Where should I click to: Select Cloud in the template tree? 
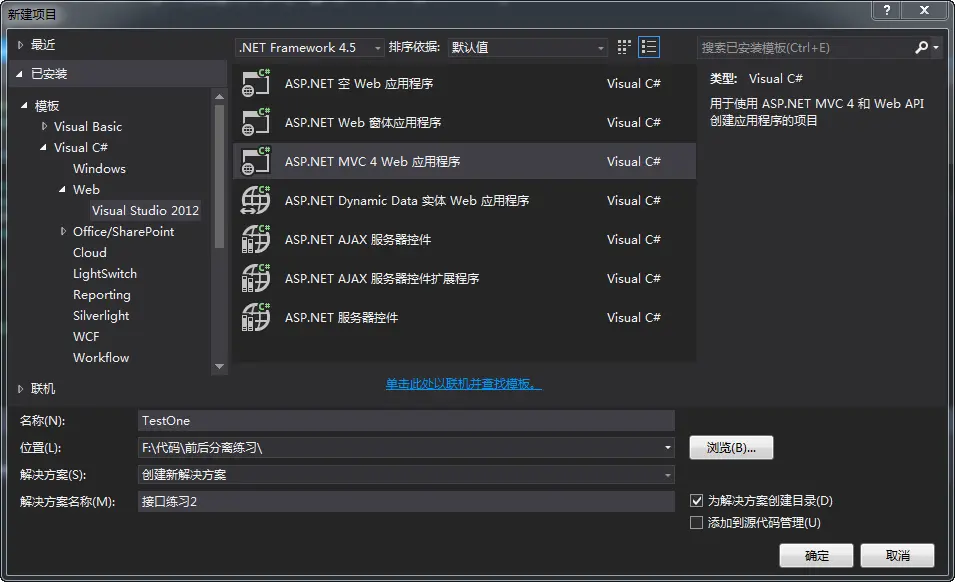click(90, 253)
